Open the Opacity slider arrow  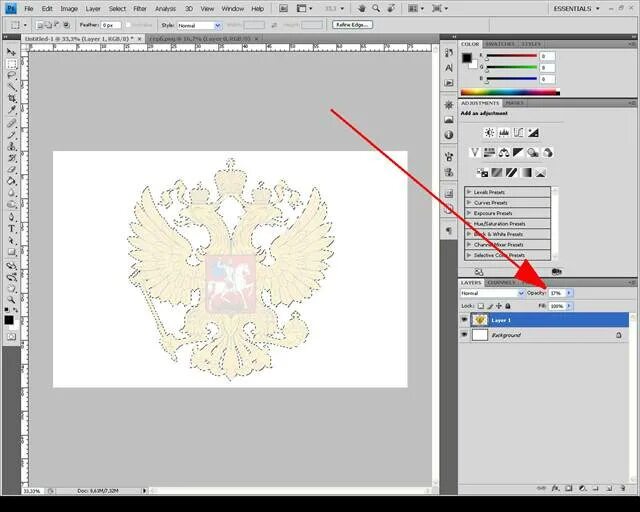[569, 293]
